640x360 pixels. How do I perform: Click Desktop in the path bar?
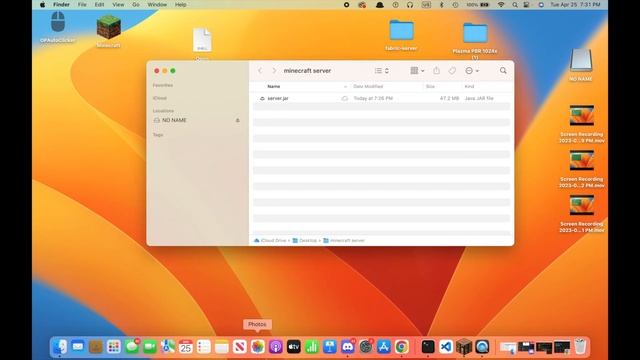(x=304, y=240)
